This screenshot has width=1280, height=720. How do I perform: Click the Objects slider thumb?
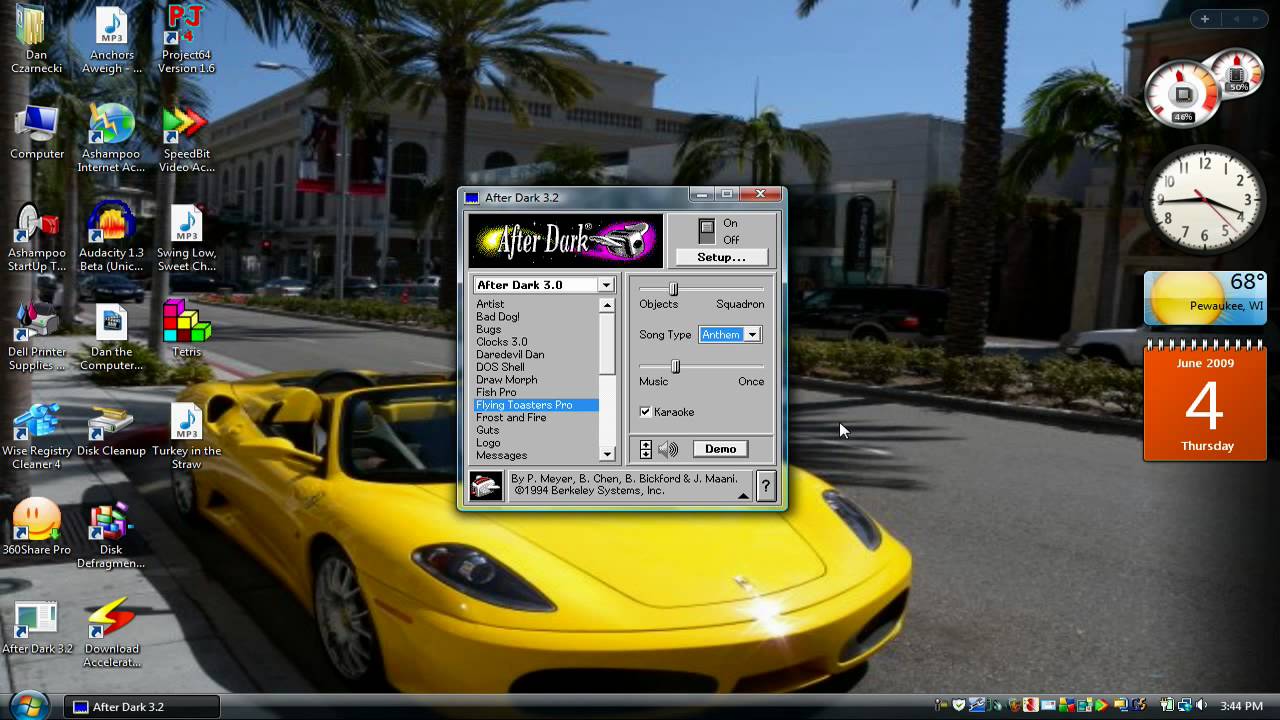point(673,289)
